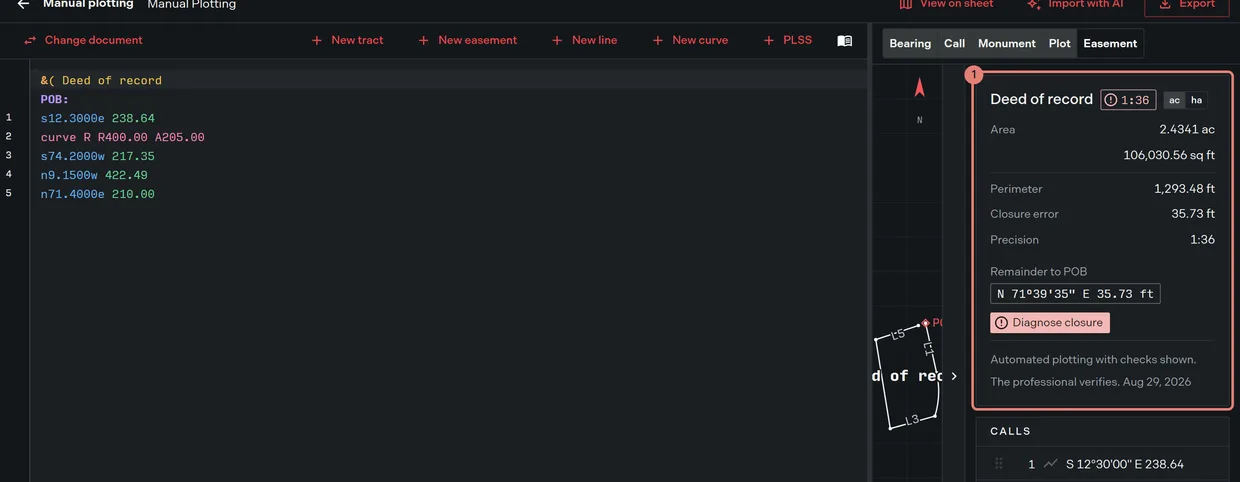The image size is (1240, 482).
Task: Click the curve R400.00 line in editor
Action: coord(123,137)
